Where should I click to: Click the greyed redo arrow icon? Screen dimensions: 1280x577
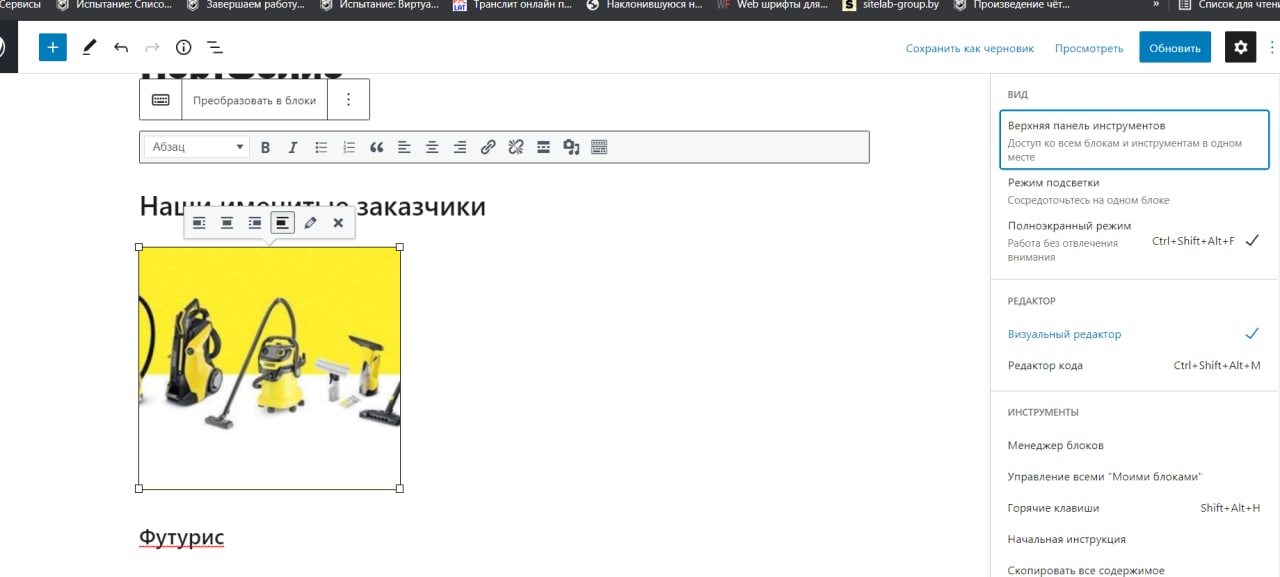(152, 47)
